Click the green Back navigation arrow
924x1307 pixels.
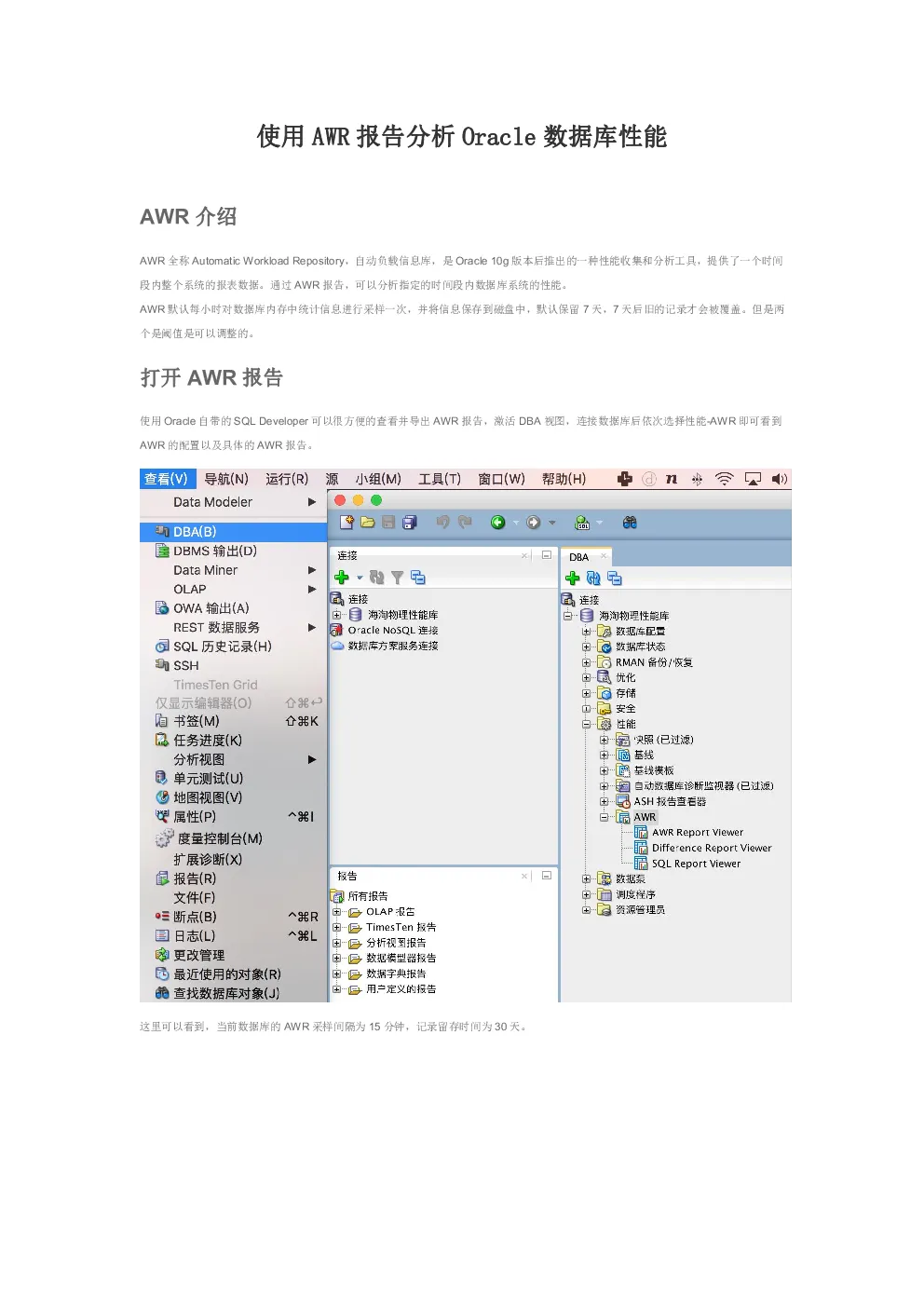(x=497, y=523)
